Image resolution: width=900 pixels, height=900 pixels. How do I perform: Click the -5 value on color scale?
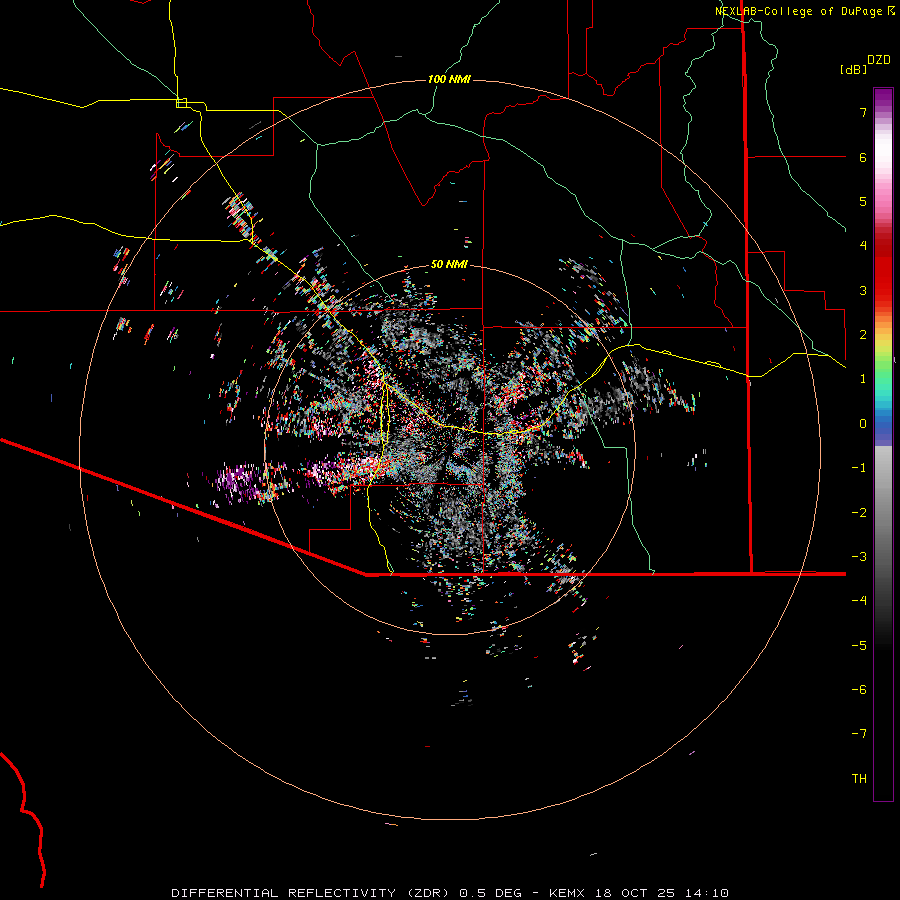(x=859, y=646)
